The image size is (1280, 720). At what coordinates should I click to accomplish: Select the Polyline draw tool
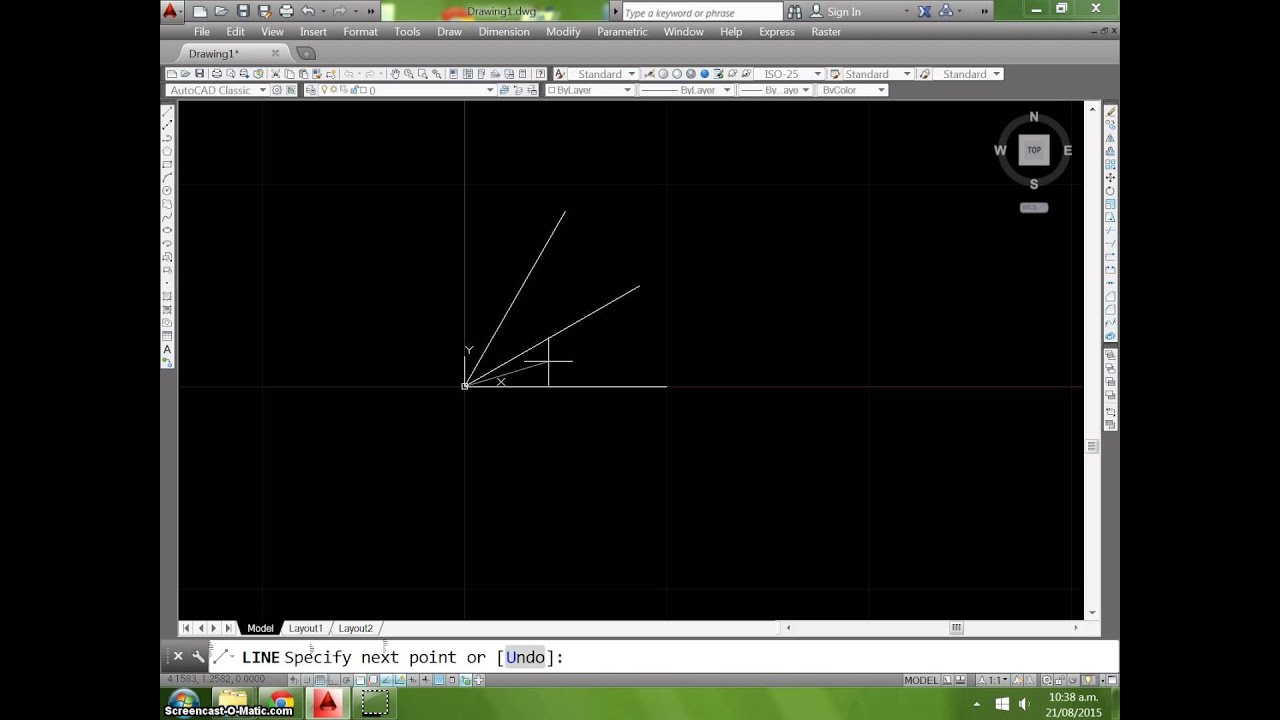click(x=167, y=137)
